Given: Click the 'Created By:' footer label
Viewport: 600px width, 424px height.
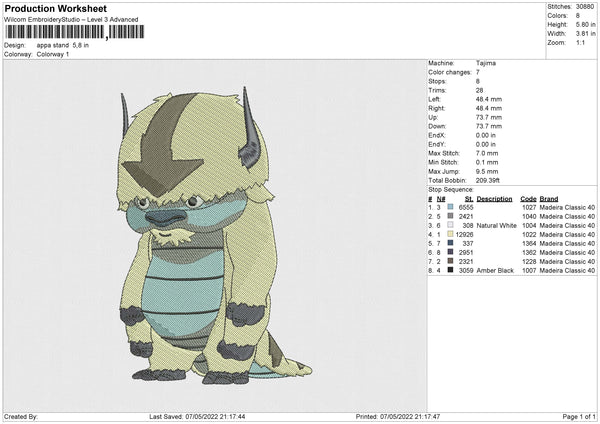Looking at the screenshot, I should pos(21,416).
